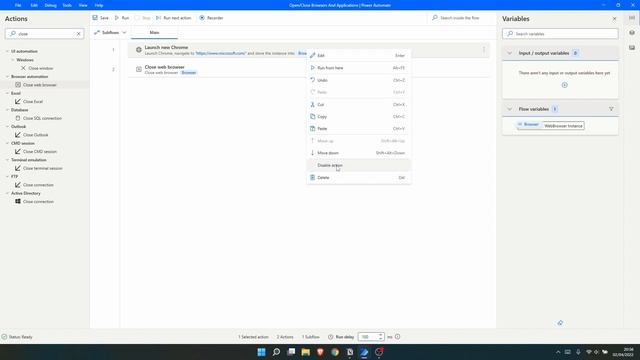Open the Edit menu in menu bar
The height and width of the screenshot is (360, 640).
34,5
